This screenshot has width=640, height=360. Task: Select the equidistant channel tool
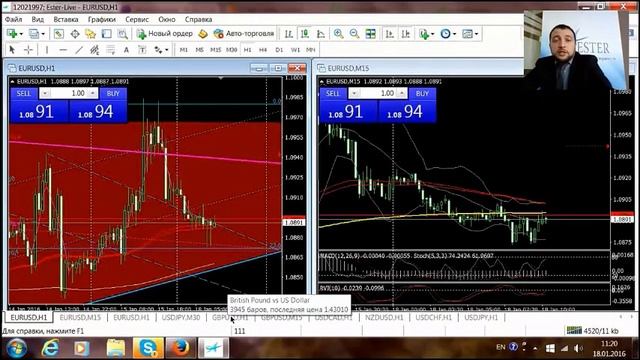click(95, 50)
